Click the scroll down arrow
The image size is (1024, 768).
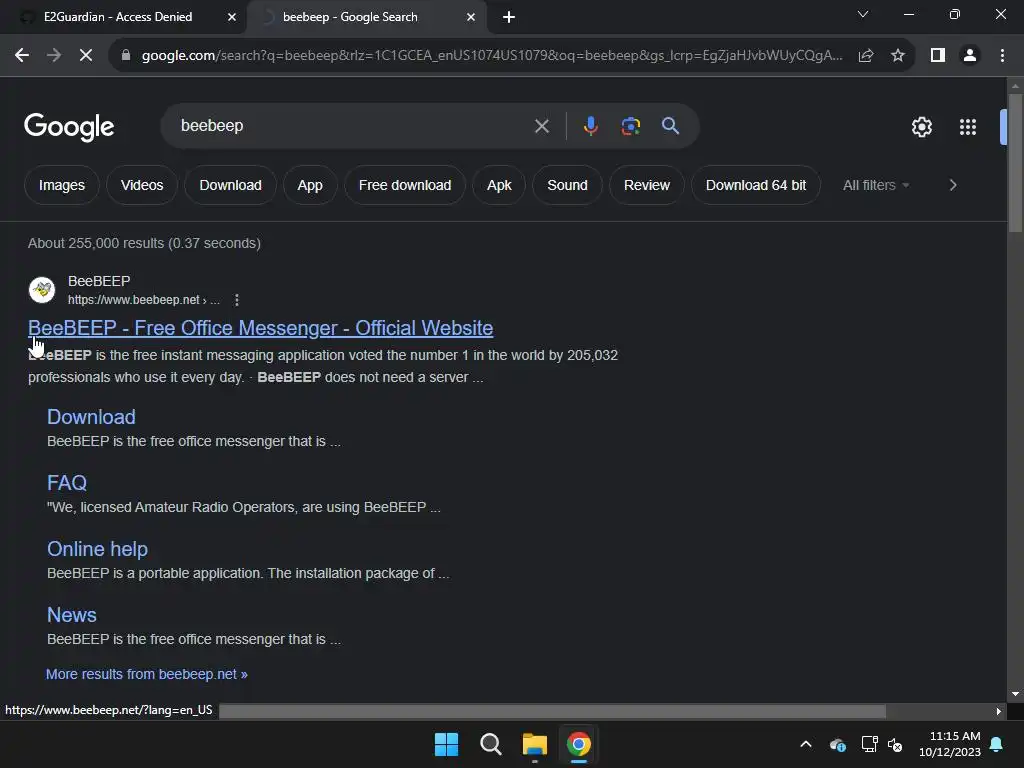click(x=1015, y=694)
